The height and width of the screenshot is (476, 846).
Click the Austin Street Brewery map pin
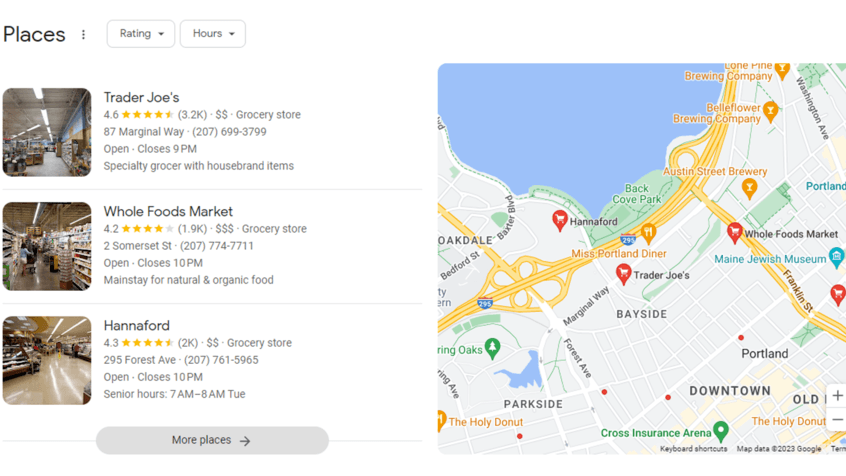click(x=749, y=189)
